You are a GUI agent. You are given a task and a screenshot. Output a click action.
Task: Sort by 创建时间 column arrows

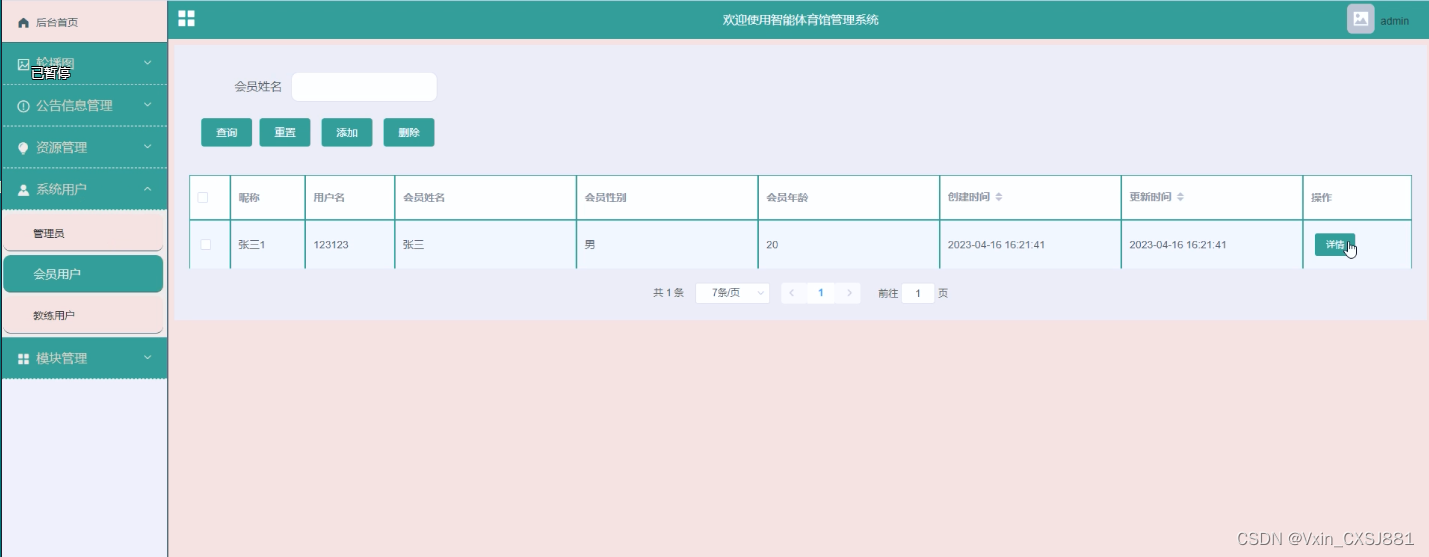click(x=999, y=197)
